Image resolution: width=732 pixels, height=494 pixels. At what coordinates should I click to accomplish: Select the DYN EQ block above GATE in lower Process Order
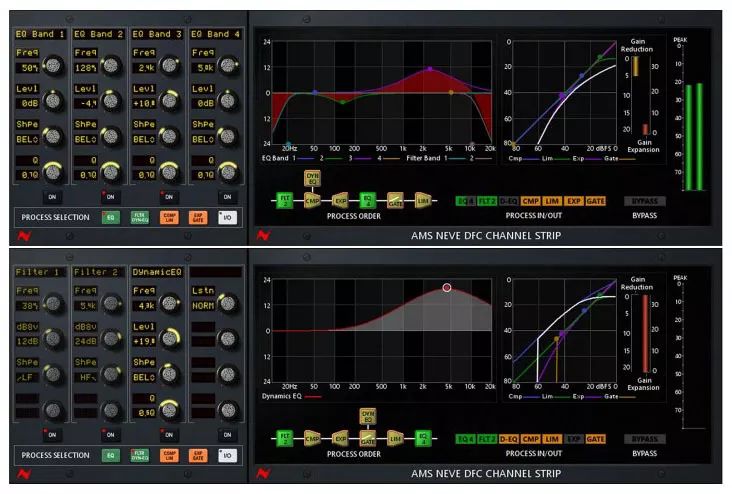click(368, 416)
